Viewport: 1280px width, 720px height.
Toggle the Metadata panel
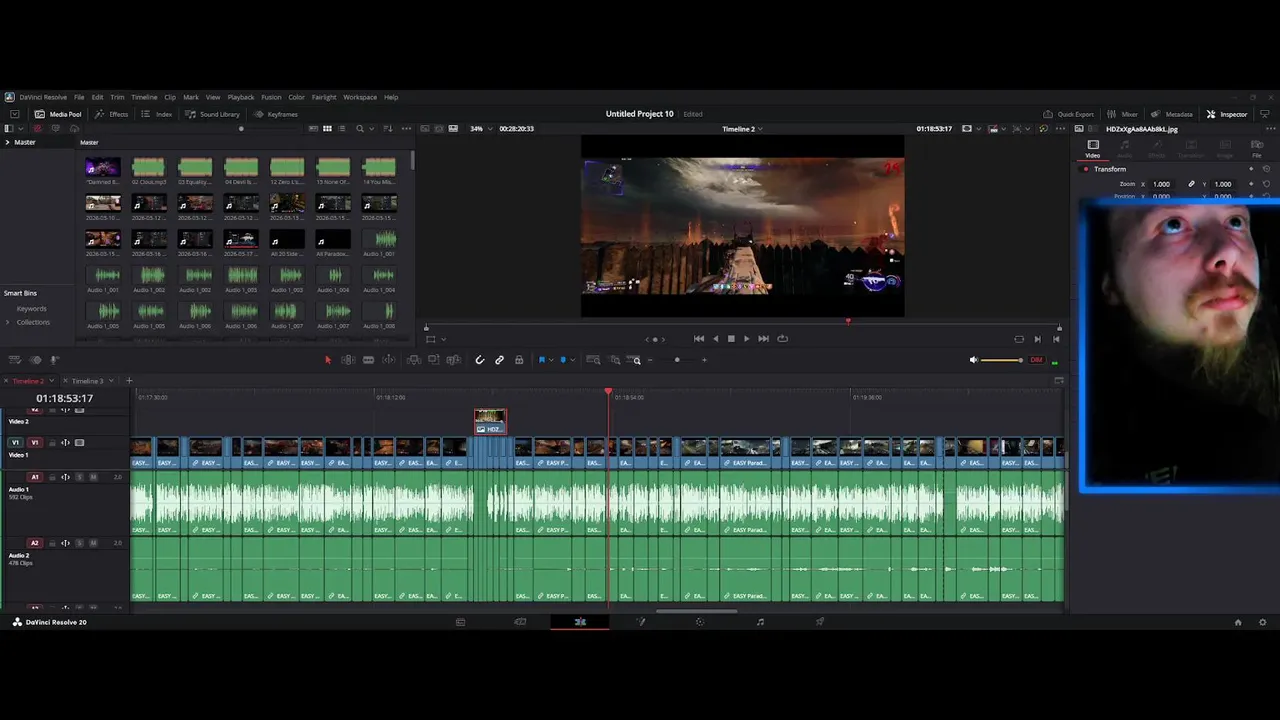point(1171,114)
